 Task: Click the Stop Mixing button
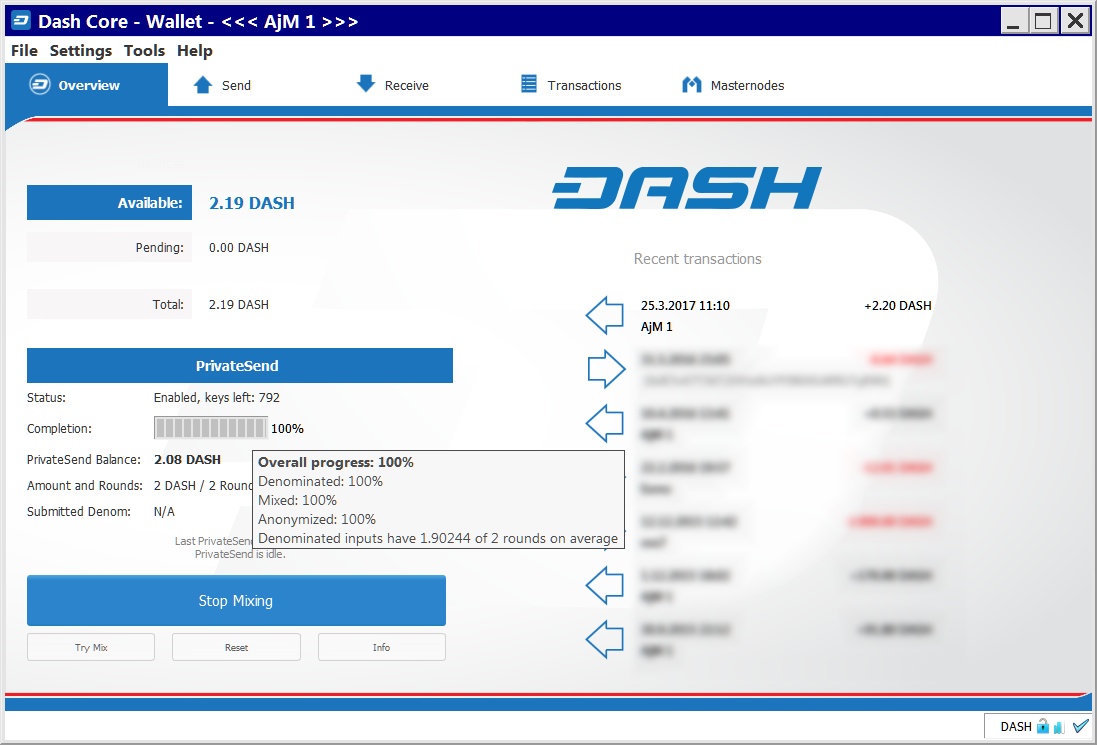point(236,600)
